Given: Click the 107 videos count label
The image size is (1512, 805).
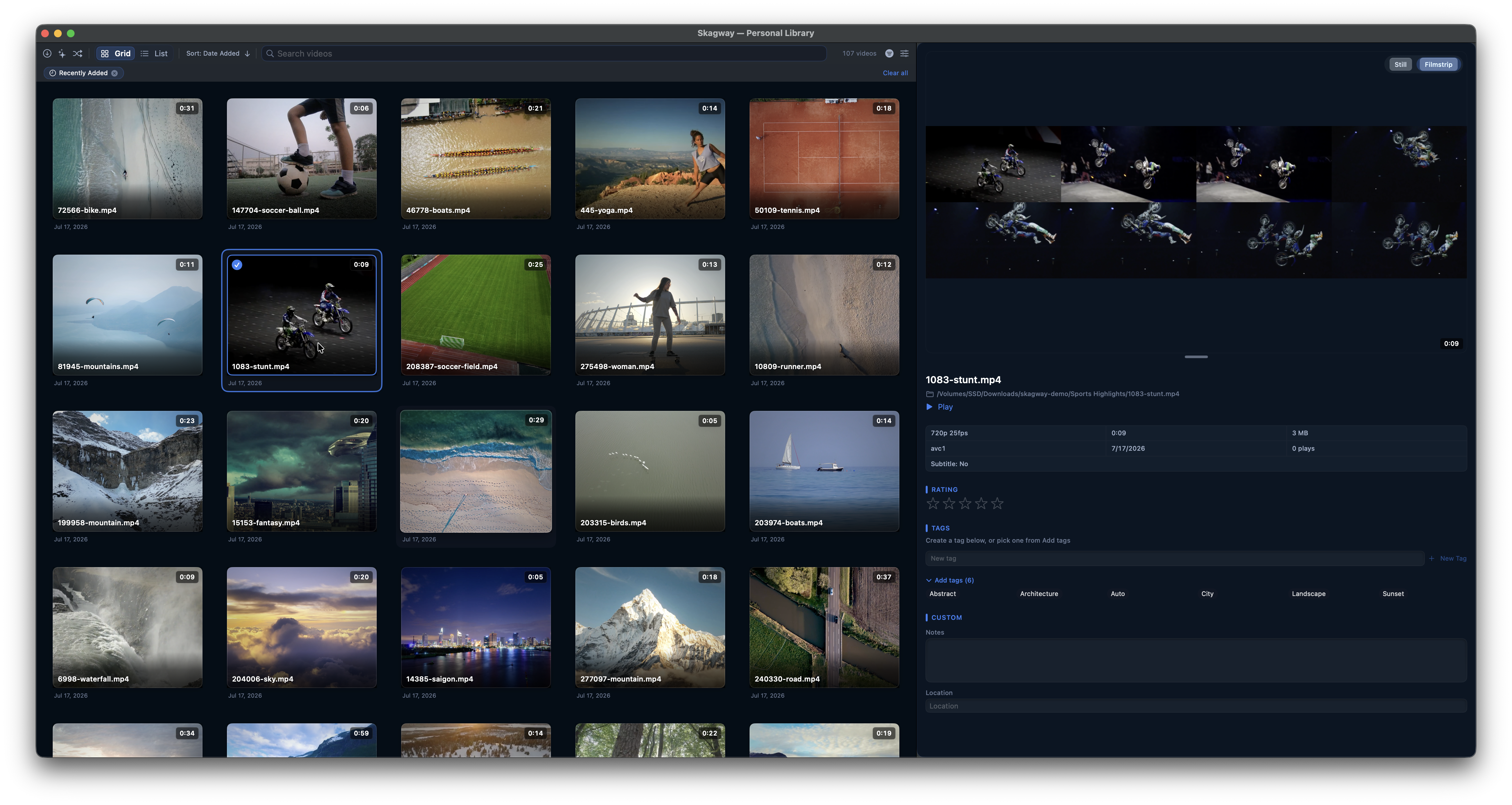Looking at the screenshot, I should (x=859, y=53).
